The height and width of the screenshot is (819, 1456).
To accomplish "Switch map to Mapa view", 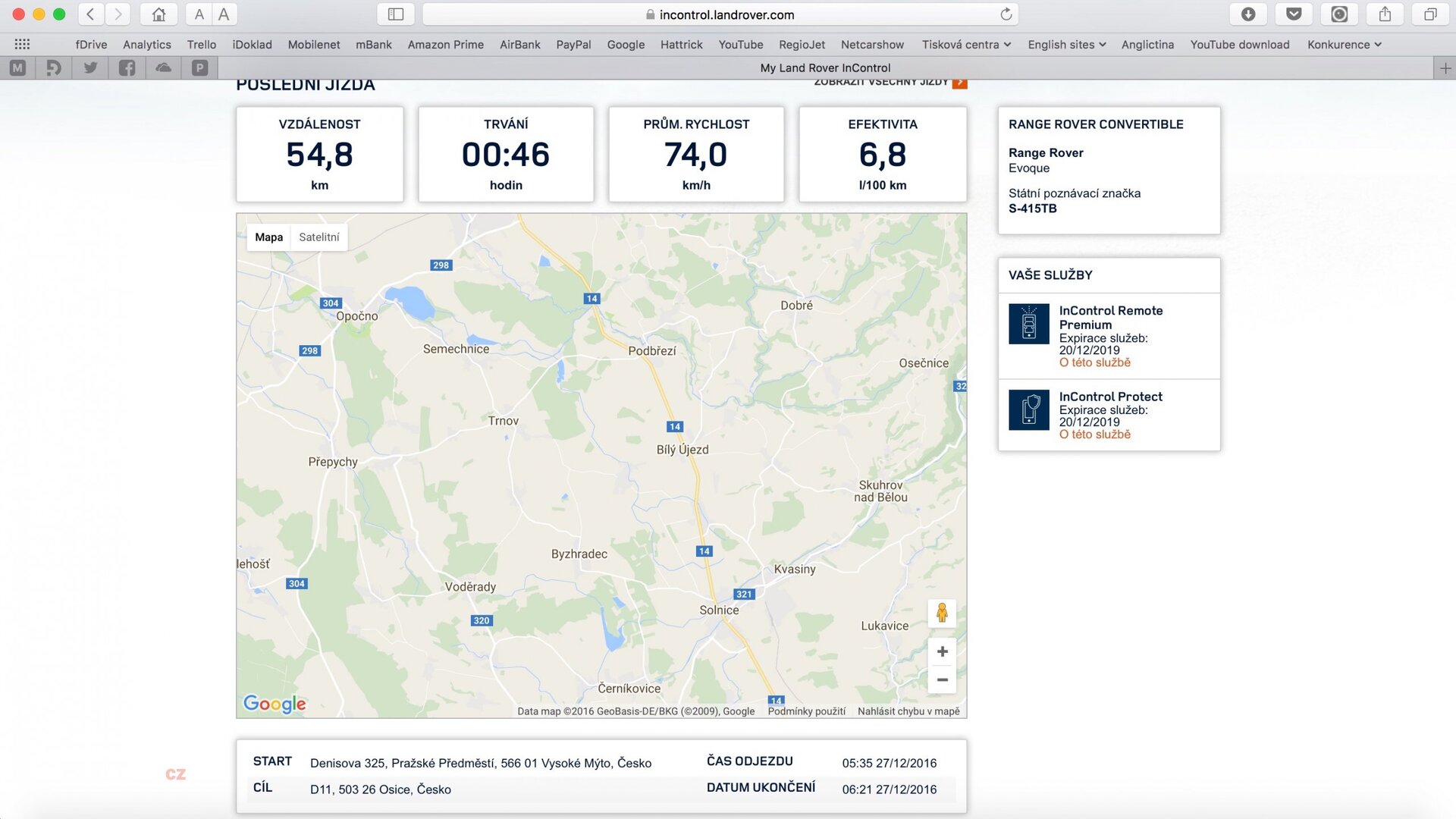I will 268,237.
